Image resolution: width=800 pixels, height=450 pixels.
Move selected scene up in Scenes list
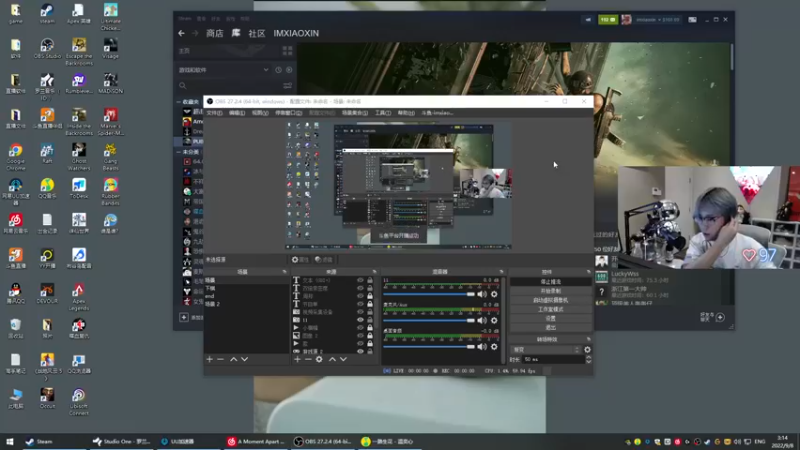coord(233,359)
